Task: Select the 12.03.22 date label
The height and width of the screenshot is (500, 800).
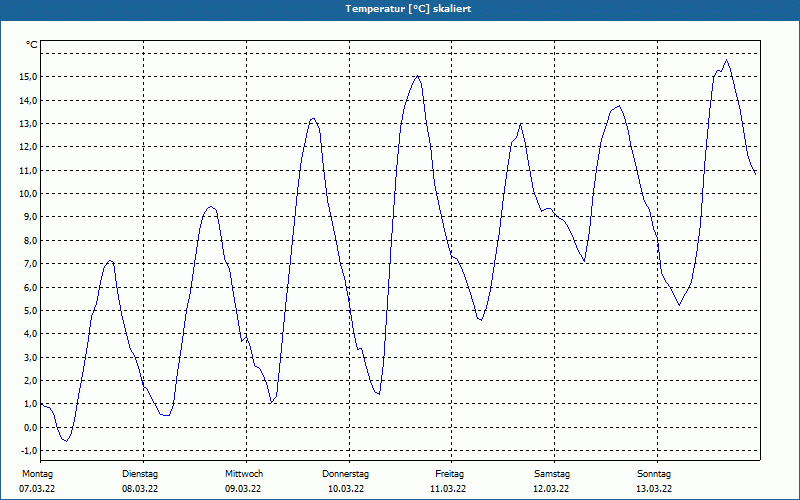Action: tap(551, 489)
